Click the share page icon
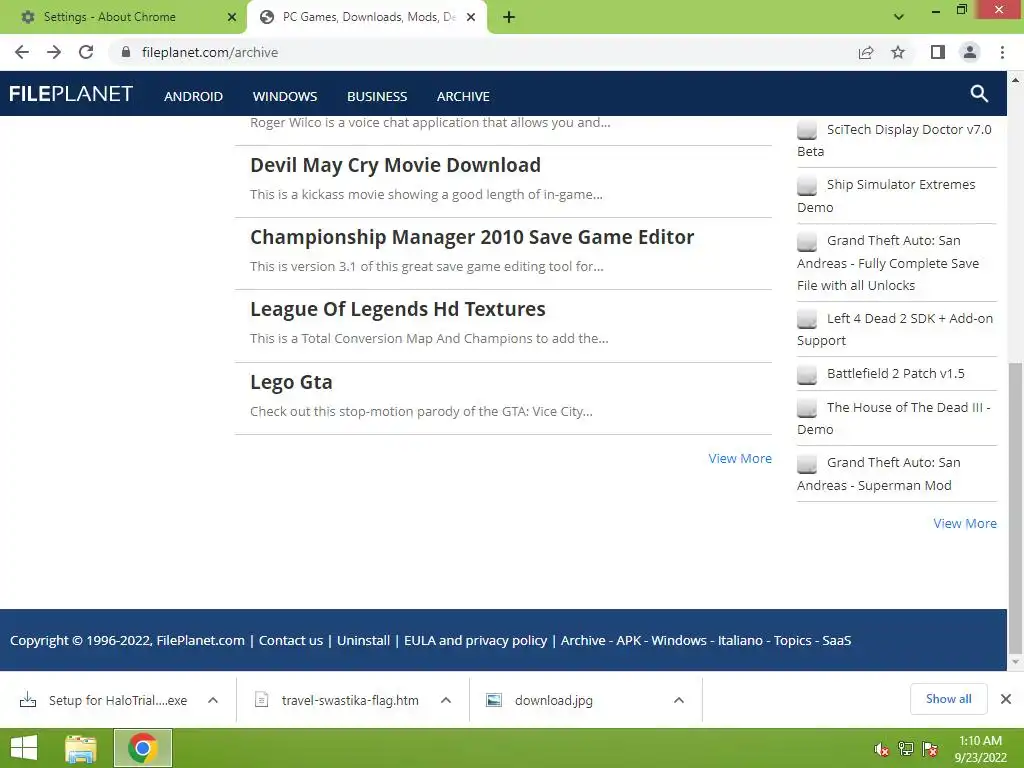 pos(866,52)
